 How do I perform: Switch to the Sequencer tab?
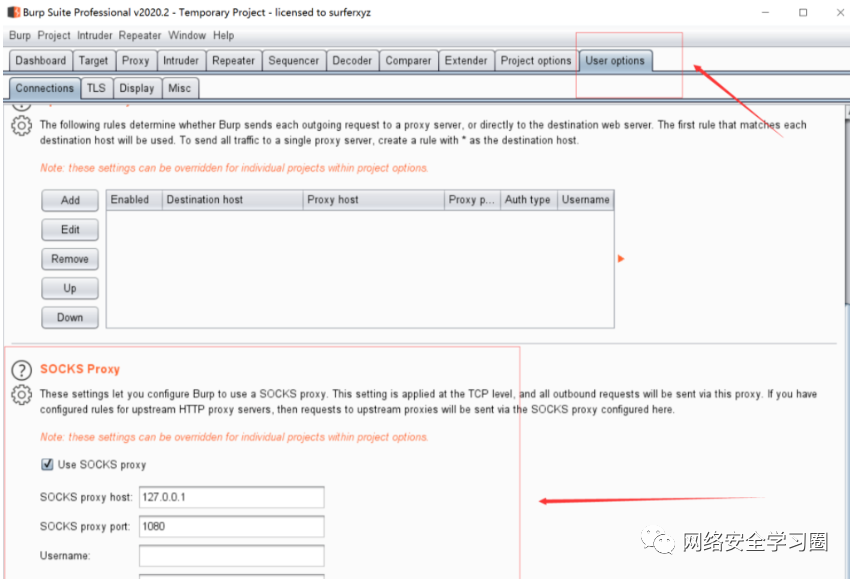[x=293, y=61]
